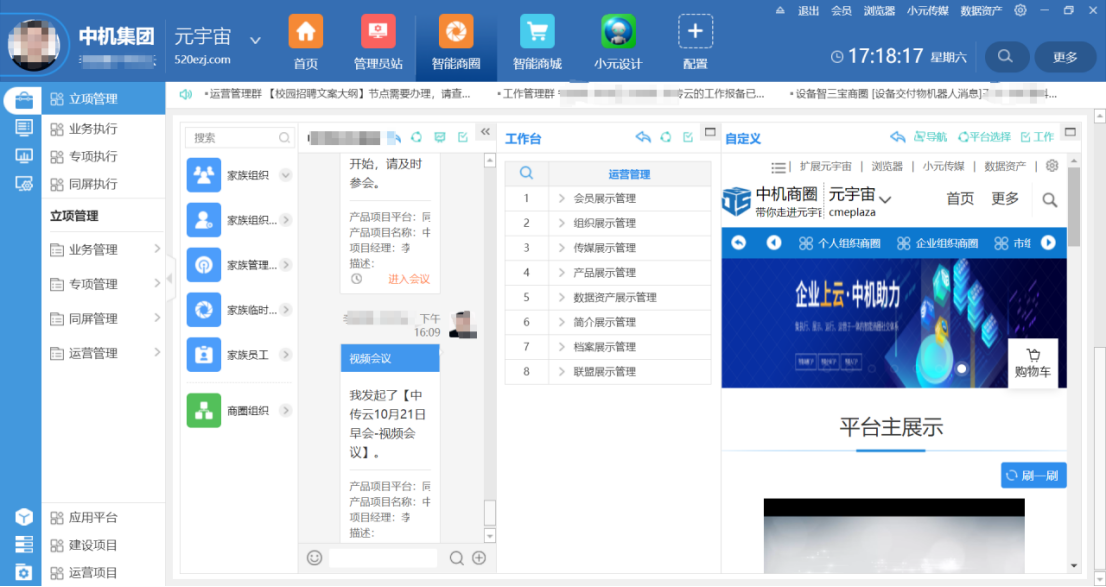Open the 首页 home icon in top bar
This screenshot has width=1106, height=587.
point(305,32)
